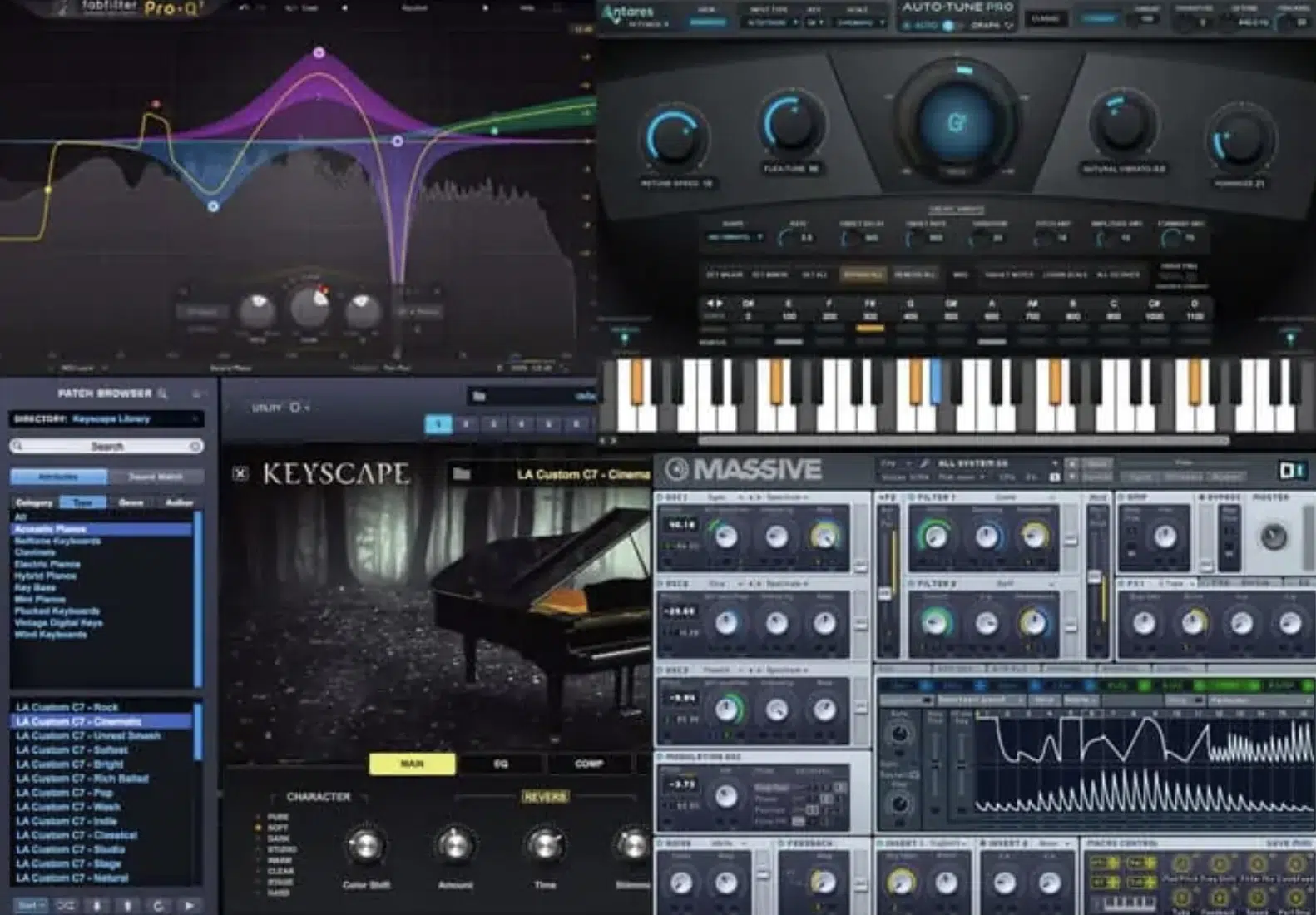Viewport: 1316px width, 915px height.
Task: Select part 1 button in Keyscape
Action: pos(438,424)
